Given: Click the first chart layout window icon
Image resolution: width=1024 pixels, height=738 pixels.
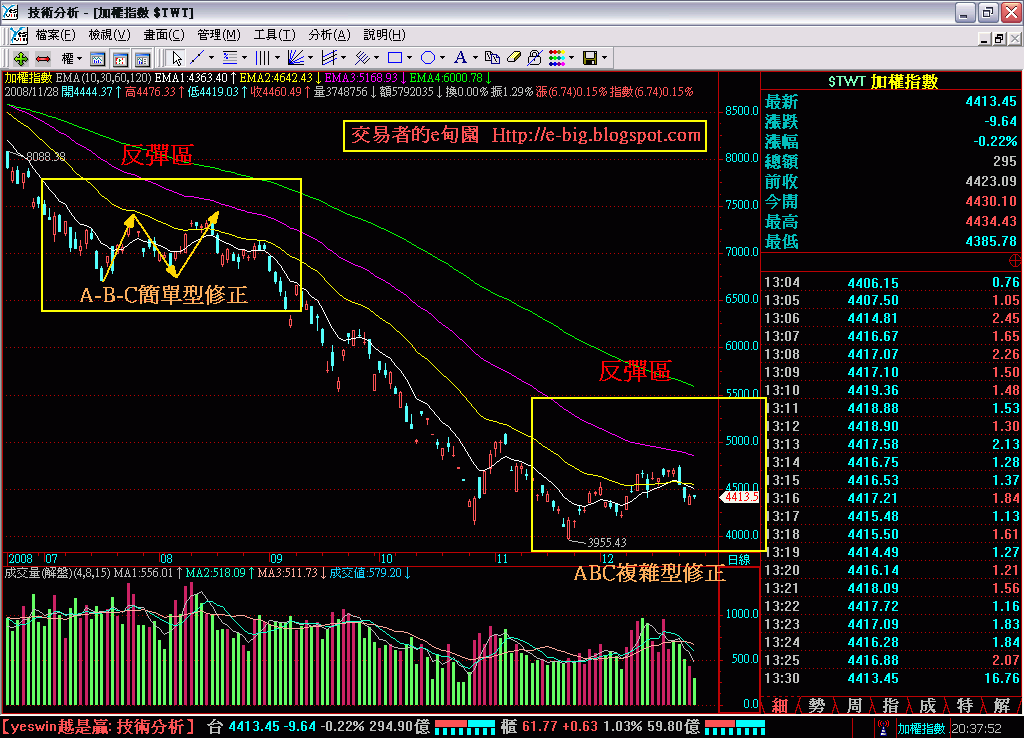Looking at the screenshot, I should (97, 59).
